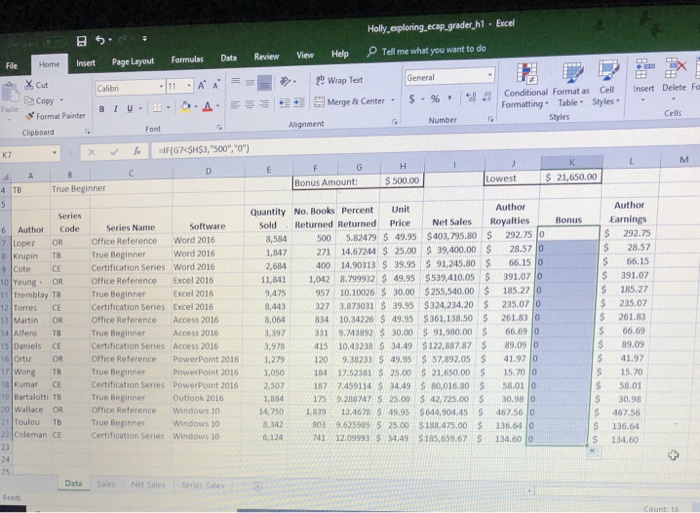This screenshot has height=513, width=700.
Task: Decrease the font size
Action: [216, 84]
